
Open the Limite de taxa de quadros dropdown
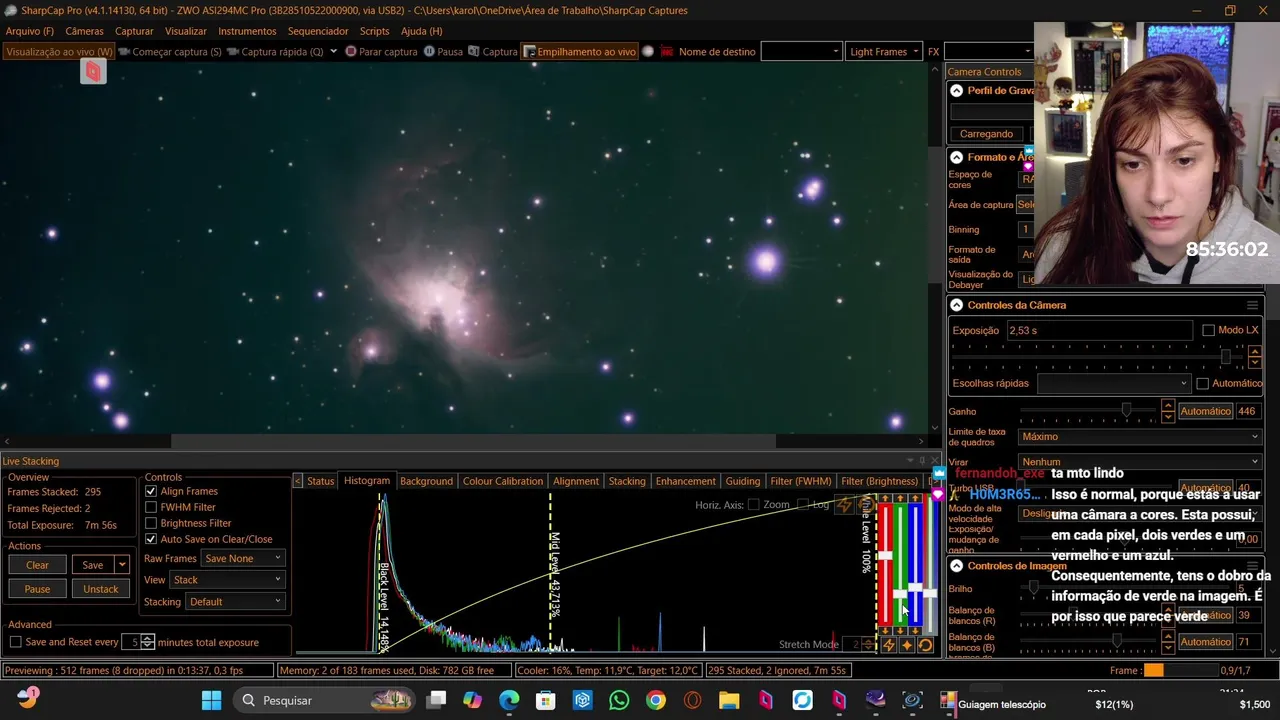[1140, 436]
